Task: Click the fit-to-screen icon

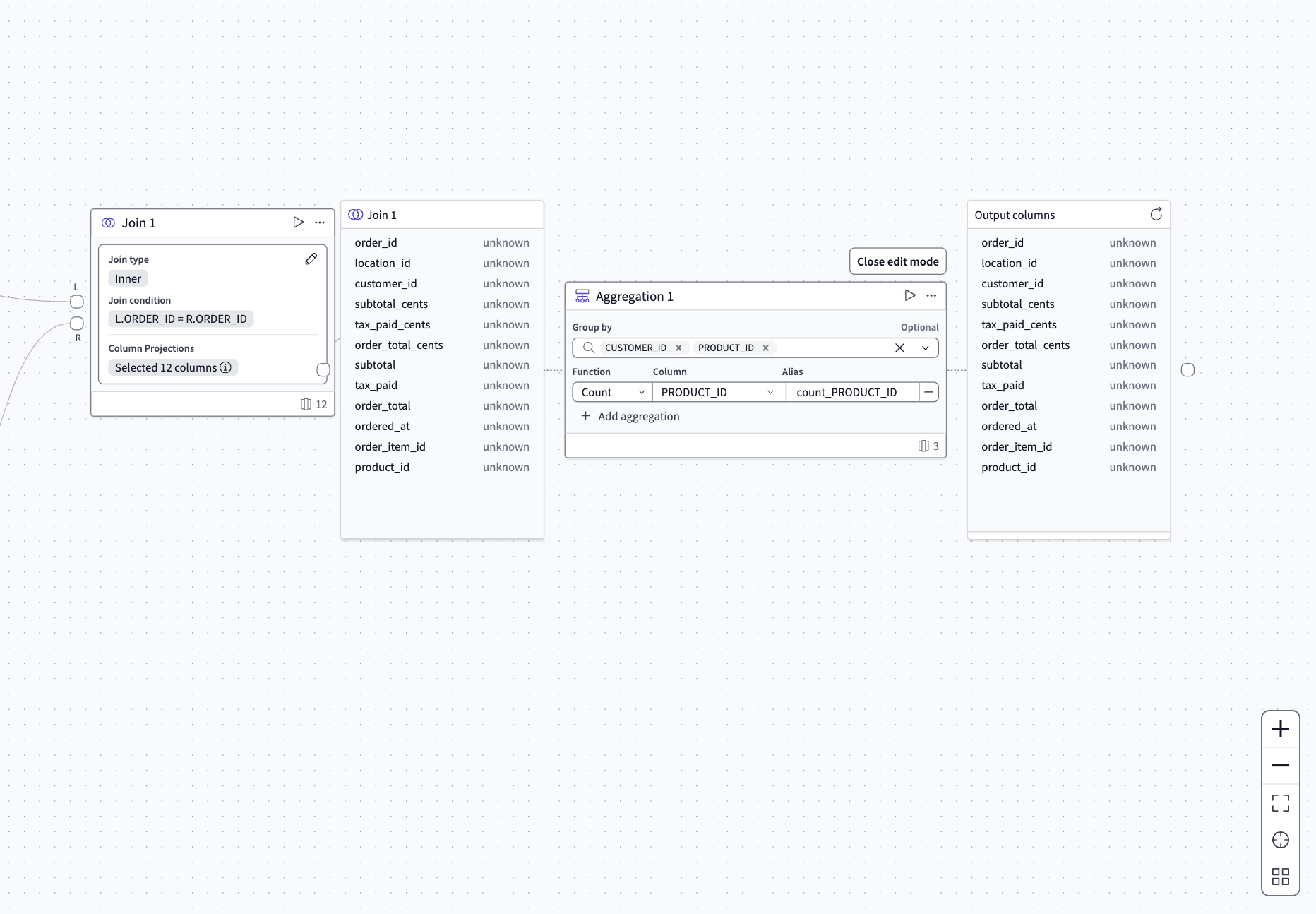Action: [x=1281, y=803]
